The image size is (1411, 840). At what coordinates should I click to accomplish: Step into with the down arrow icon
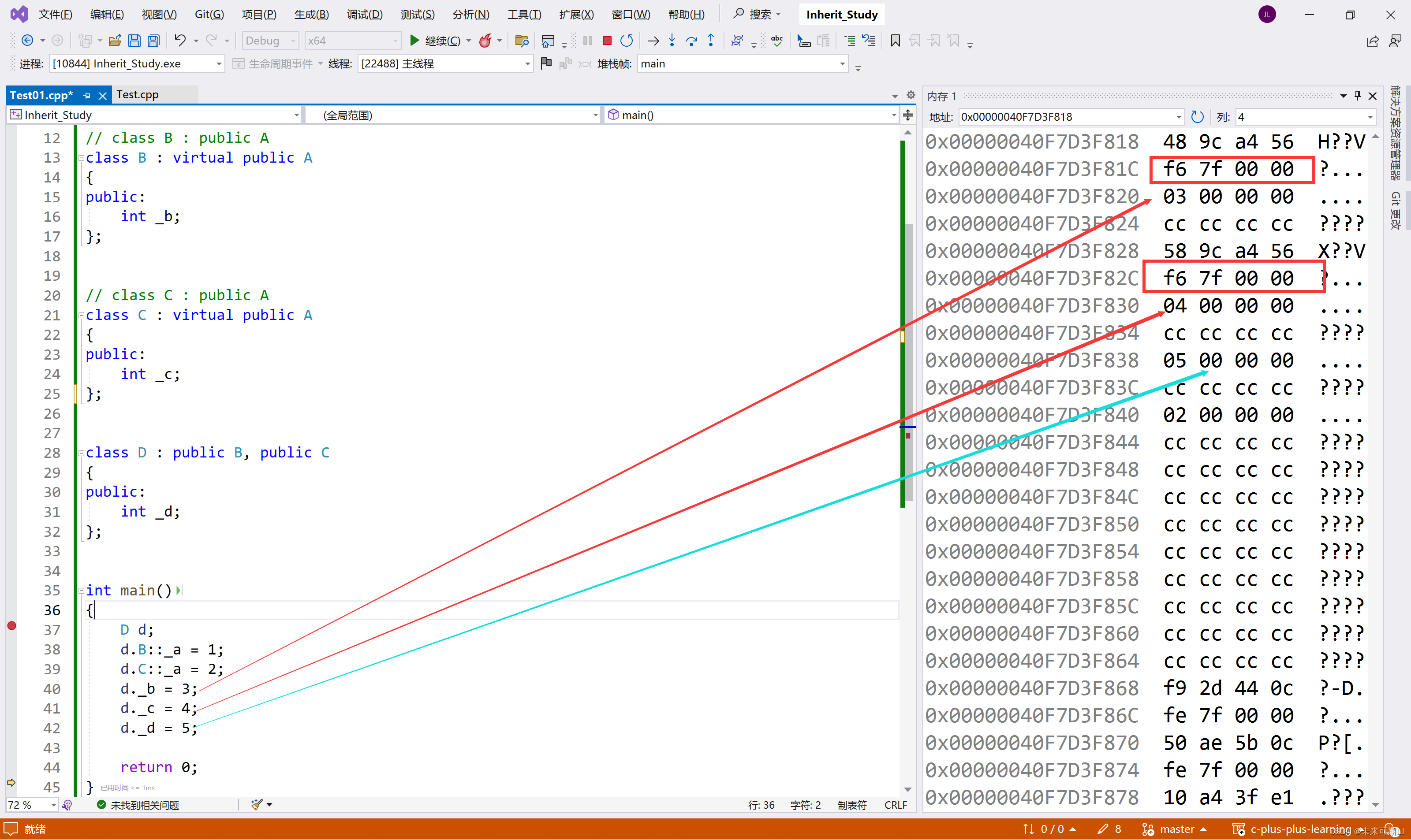672,41
